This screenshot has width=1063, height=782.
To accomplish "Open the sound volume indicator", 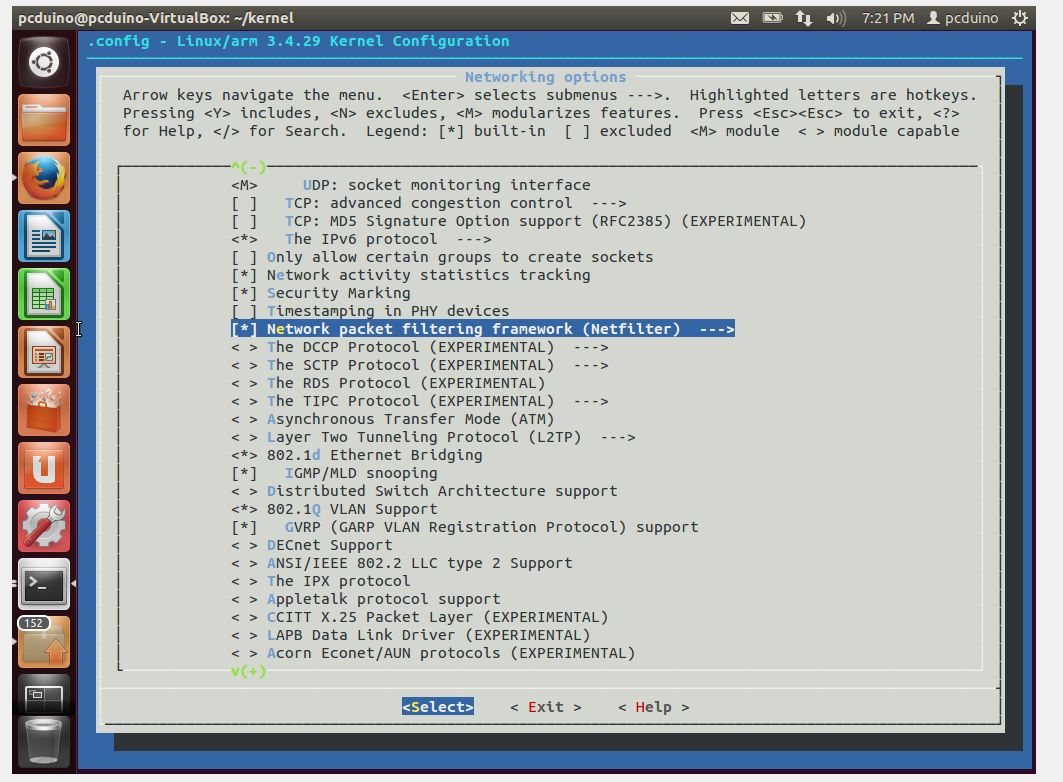I will pos(836,18).
